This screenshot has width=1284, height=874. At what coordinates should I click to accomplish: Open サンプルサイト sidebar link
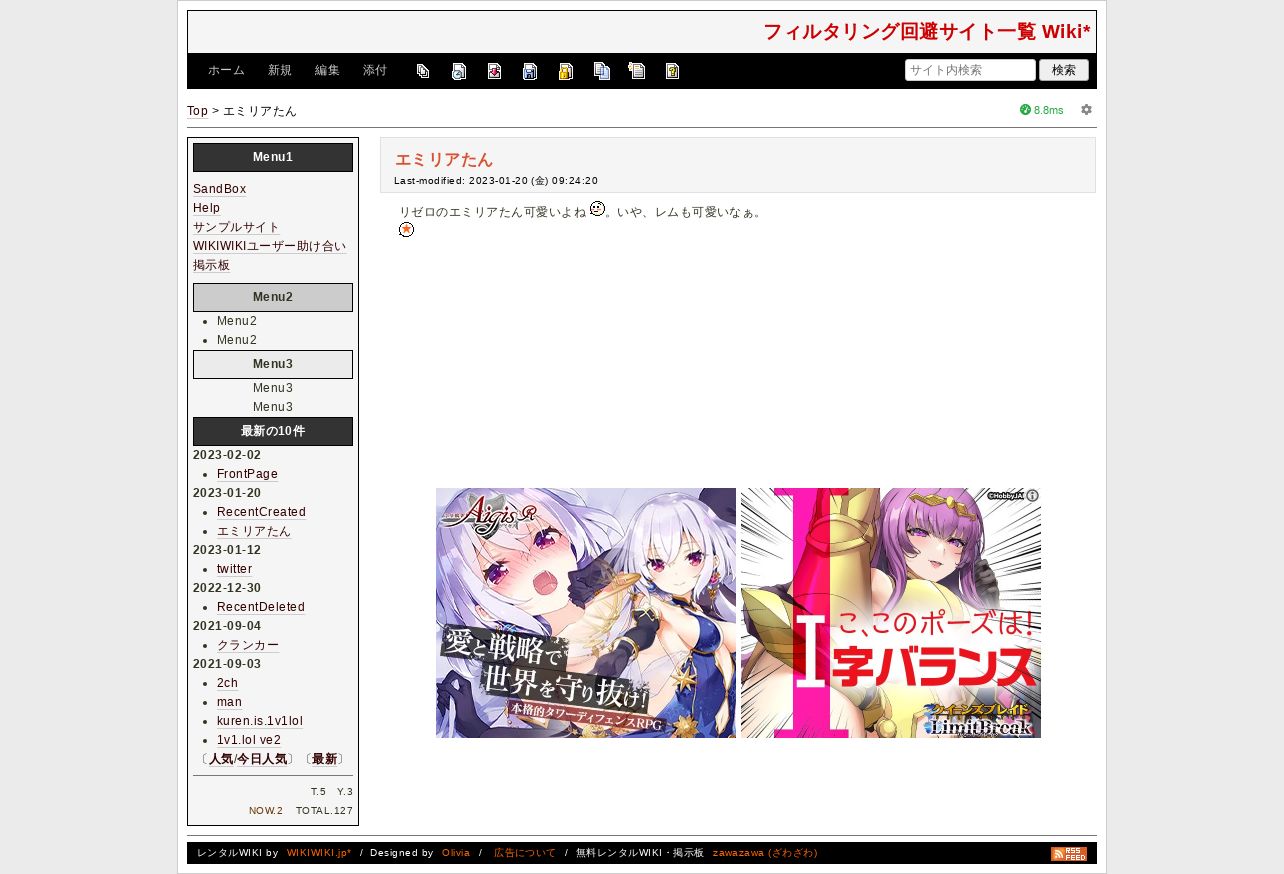[x=236, y=227]
